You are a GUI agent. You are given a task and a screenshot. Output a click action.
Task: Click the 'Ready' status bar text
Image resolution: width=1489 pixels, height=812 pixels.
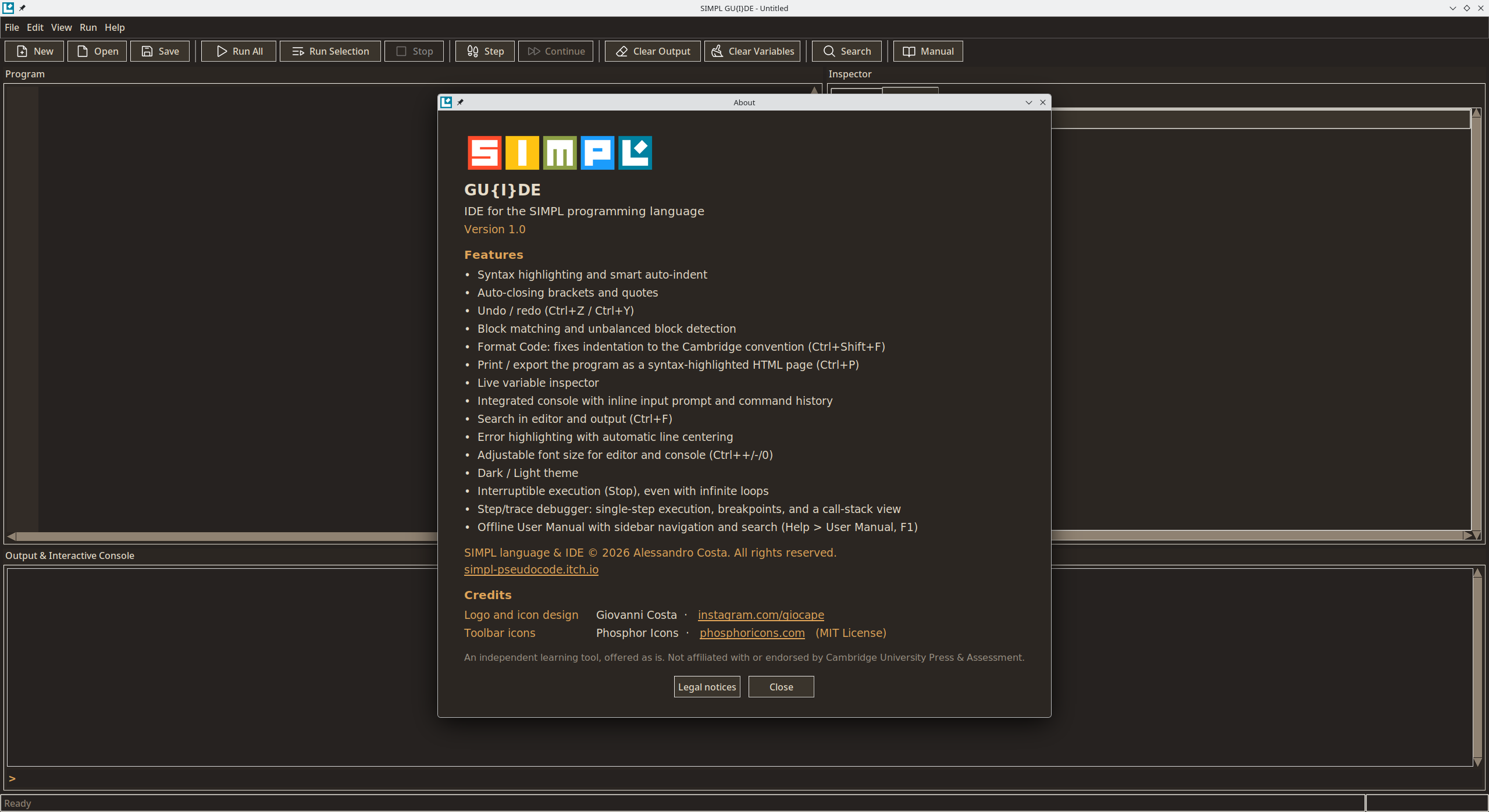click(17, 803)
